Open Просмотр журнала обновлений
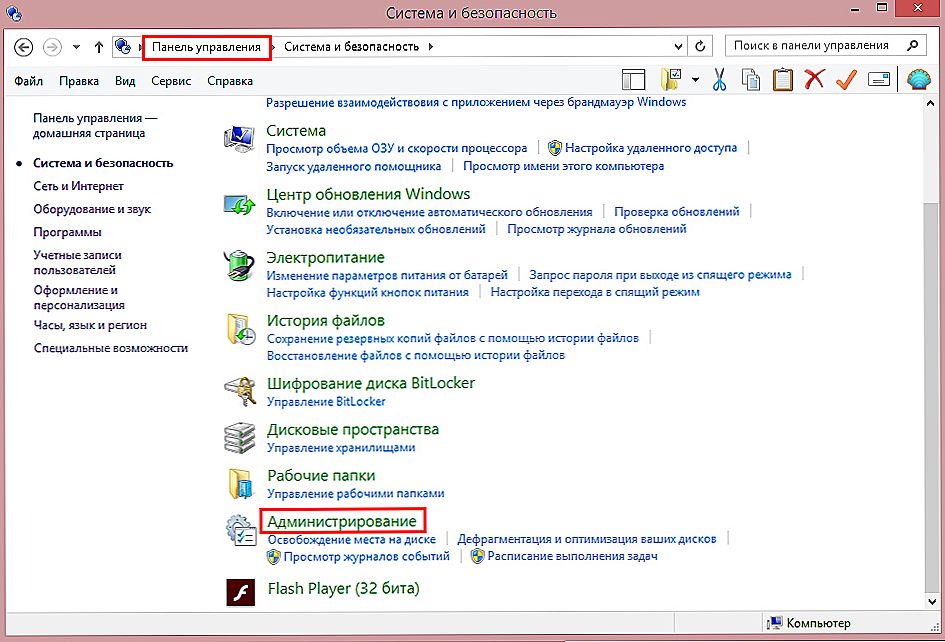The height and width of the screenshot is (642, 945). [597, 229]
